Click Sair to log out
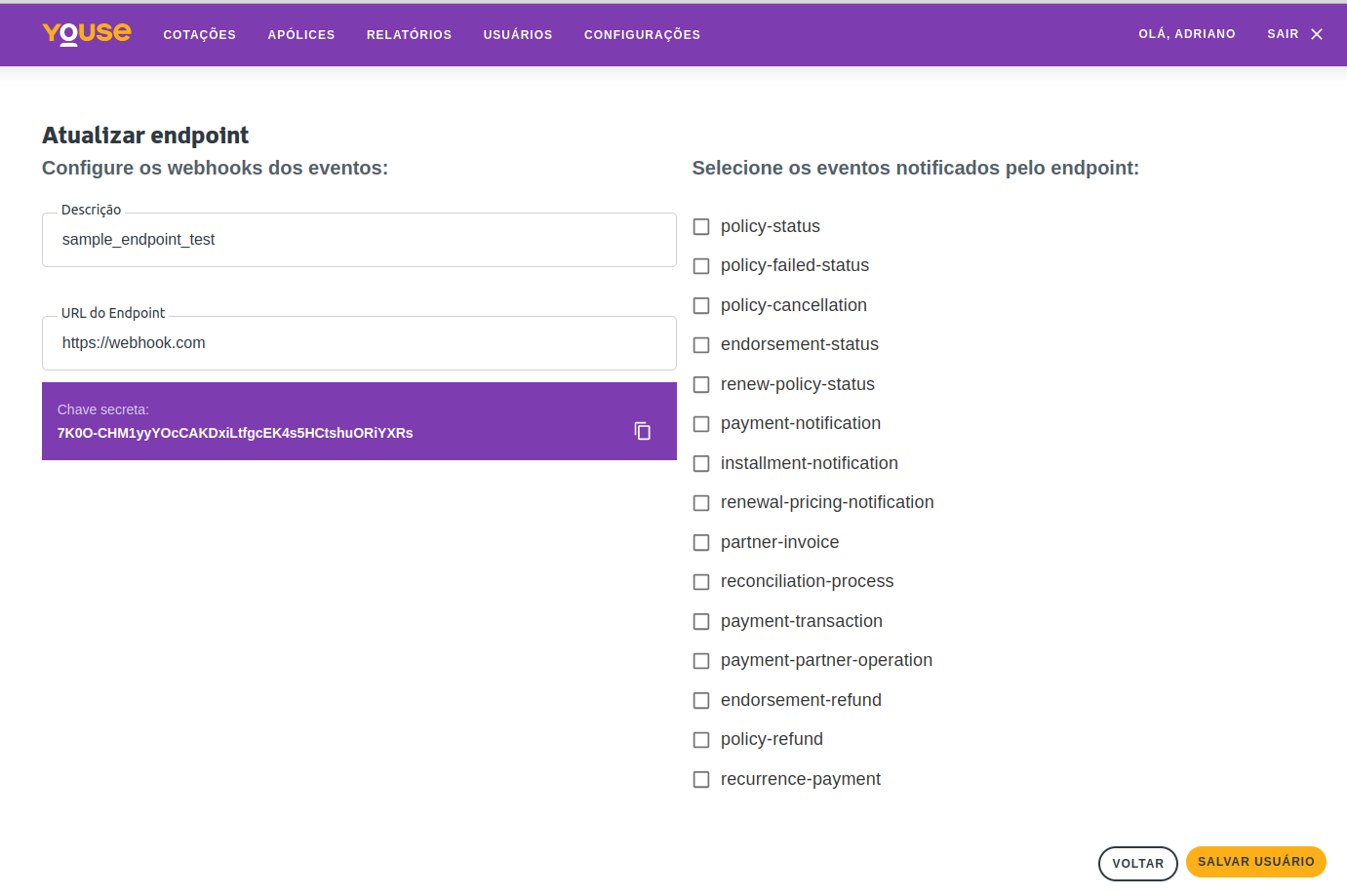The height and width of the screenshot is (896, 1347). pos(1283,34)
